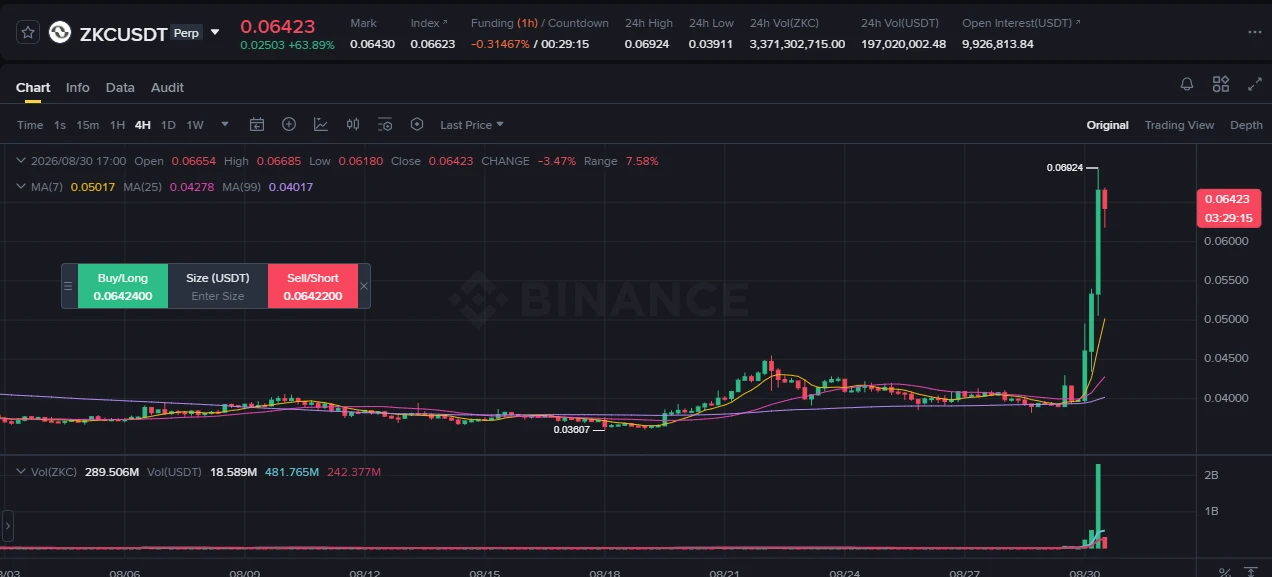Click the Range value 7.58%
Image resolution: width=1272 pixels, height=577 pixels.
(642, 161)
